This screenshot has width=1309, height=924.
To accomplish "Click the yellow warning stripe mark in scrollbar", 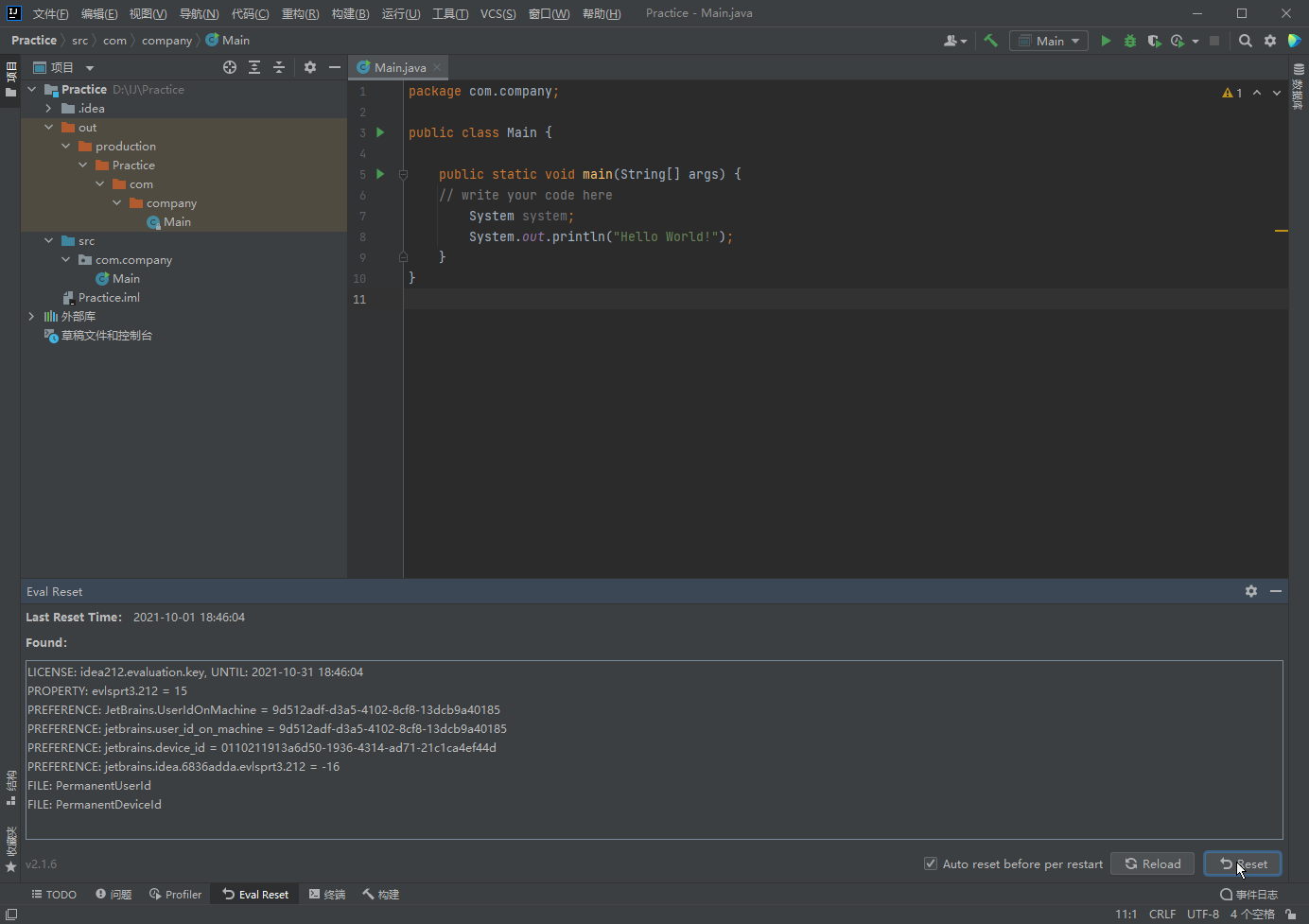I will tap(1281, 231).
